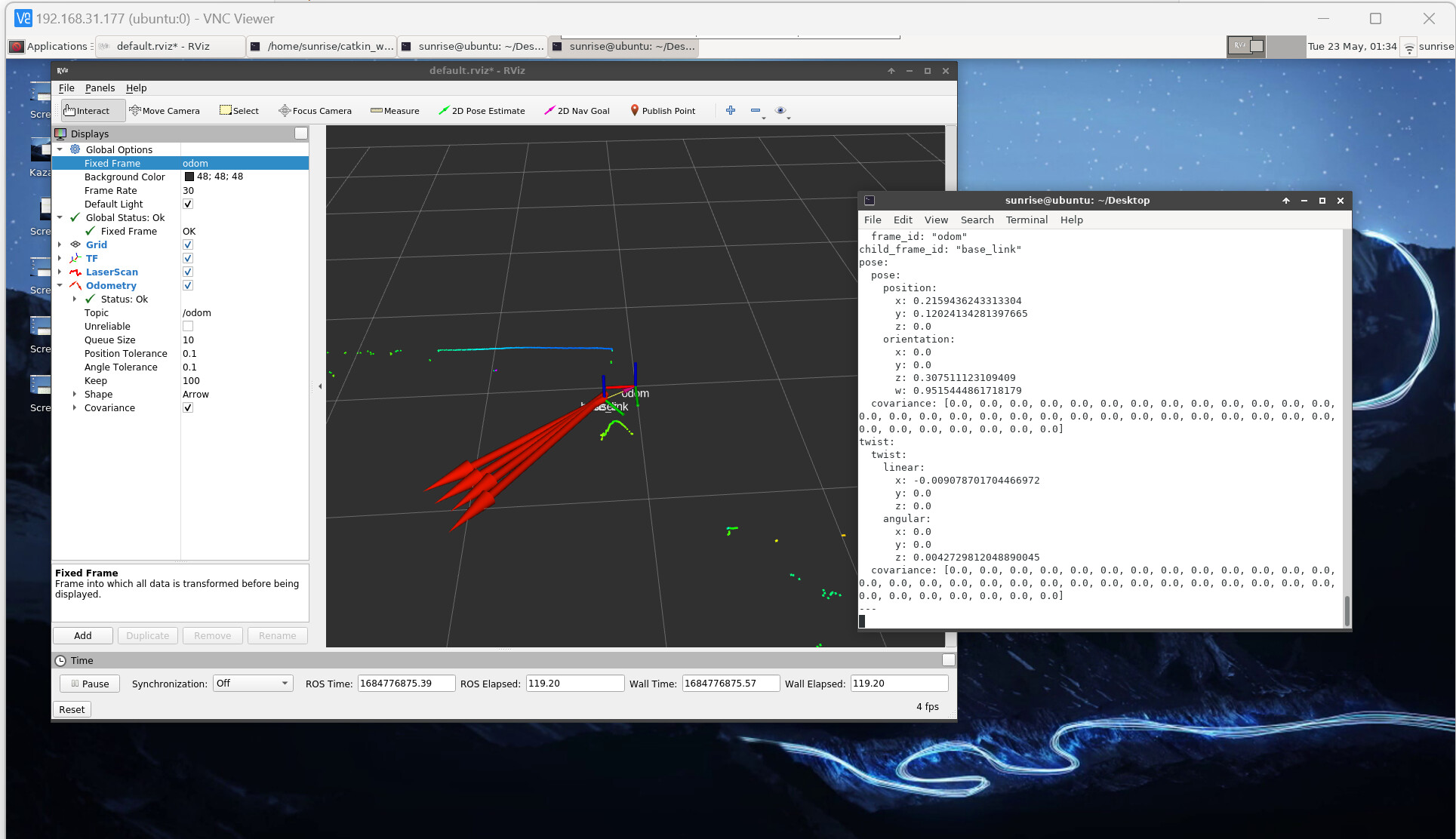Viewport: 1456px width, 839px height.
Task: Expand the Shape property
Action: [x=74, y=394]
